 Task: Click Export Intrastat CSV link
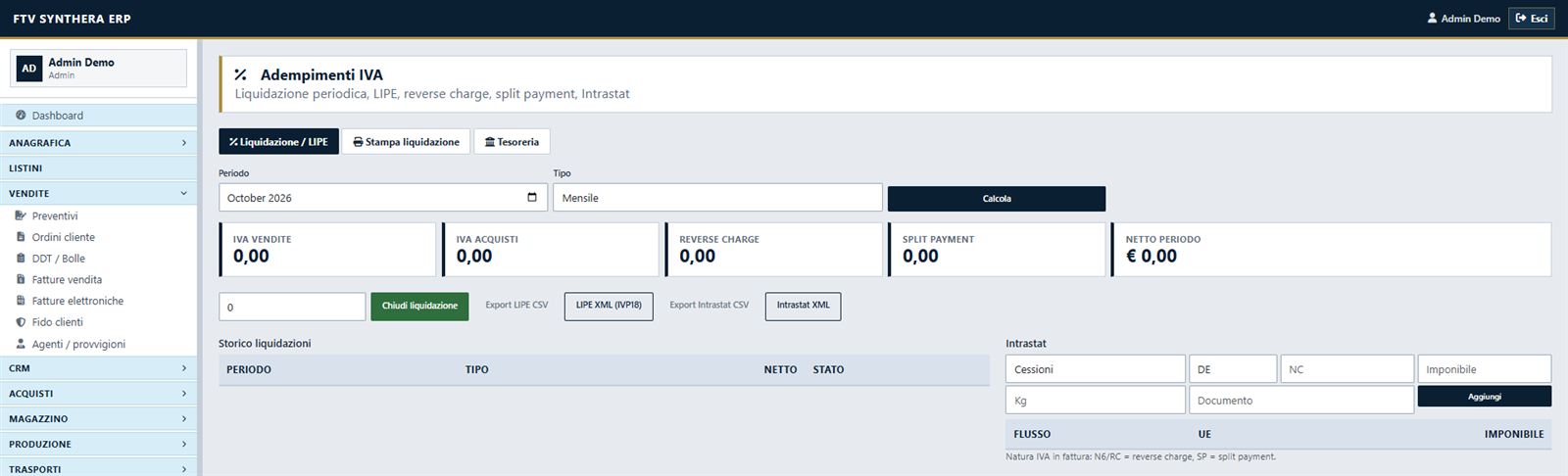coord(709,305)
